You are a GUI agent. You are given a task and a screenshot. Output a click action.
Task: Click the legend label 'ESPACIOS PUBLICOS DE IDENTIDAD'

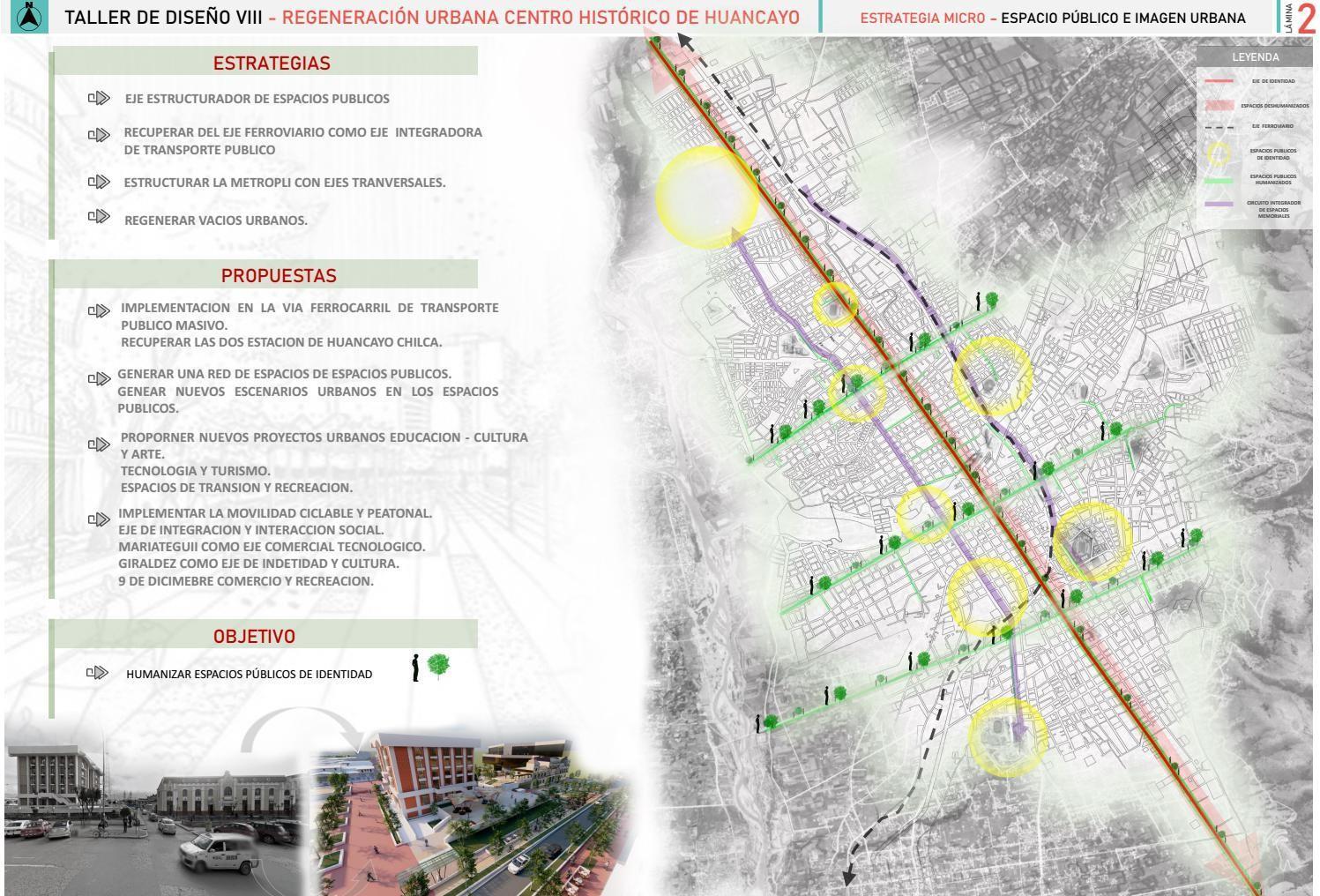point(1273,154)
